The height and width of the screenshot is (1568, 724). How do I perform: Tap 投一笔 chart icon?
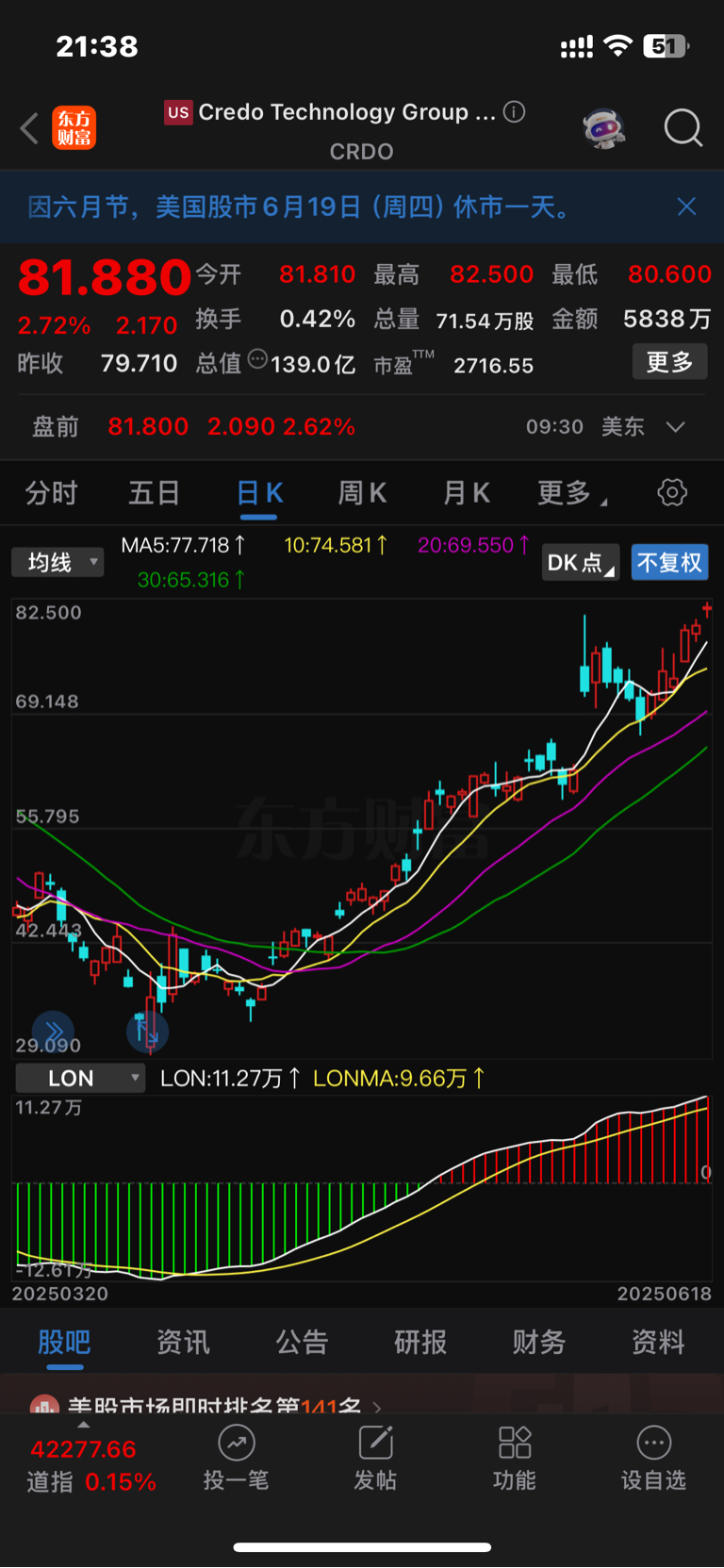(x=237, y=1443)
